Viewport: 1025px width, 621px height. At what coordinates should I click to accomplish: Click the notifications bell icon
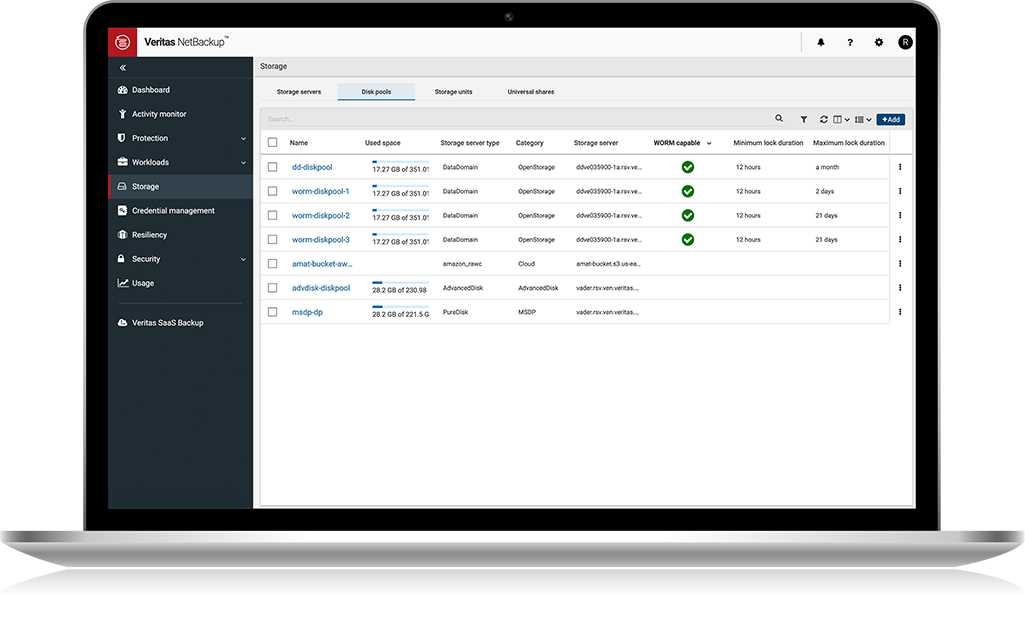pyautogui.click(x=821, y=42)
